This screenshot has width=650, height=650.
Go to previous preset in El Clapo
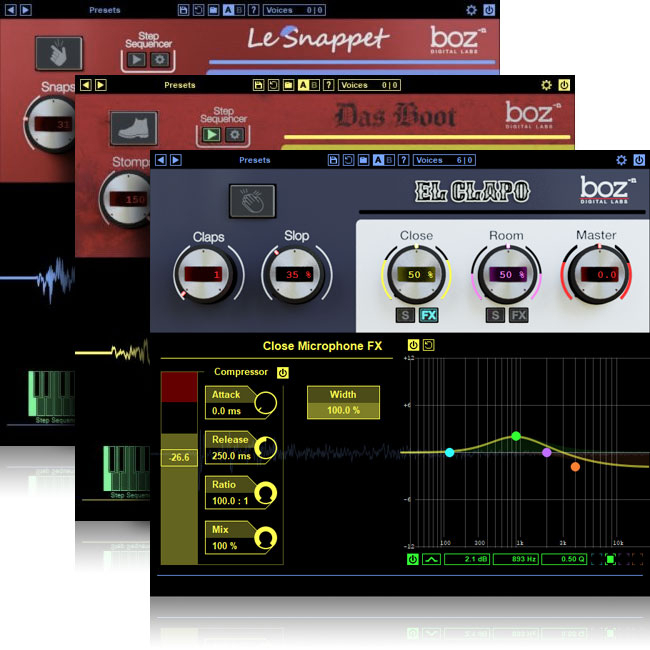coord(161,160)
